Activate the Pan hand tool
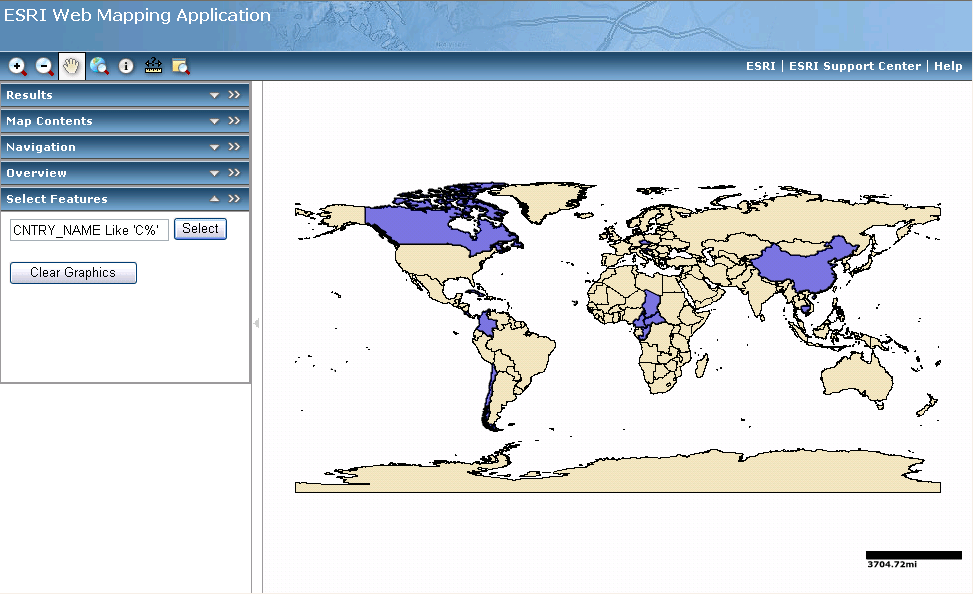Screen dimensions: 973x594 coord(71,66)
